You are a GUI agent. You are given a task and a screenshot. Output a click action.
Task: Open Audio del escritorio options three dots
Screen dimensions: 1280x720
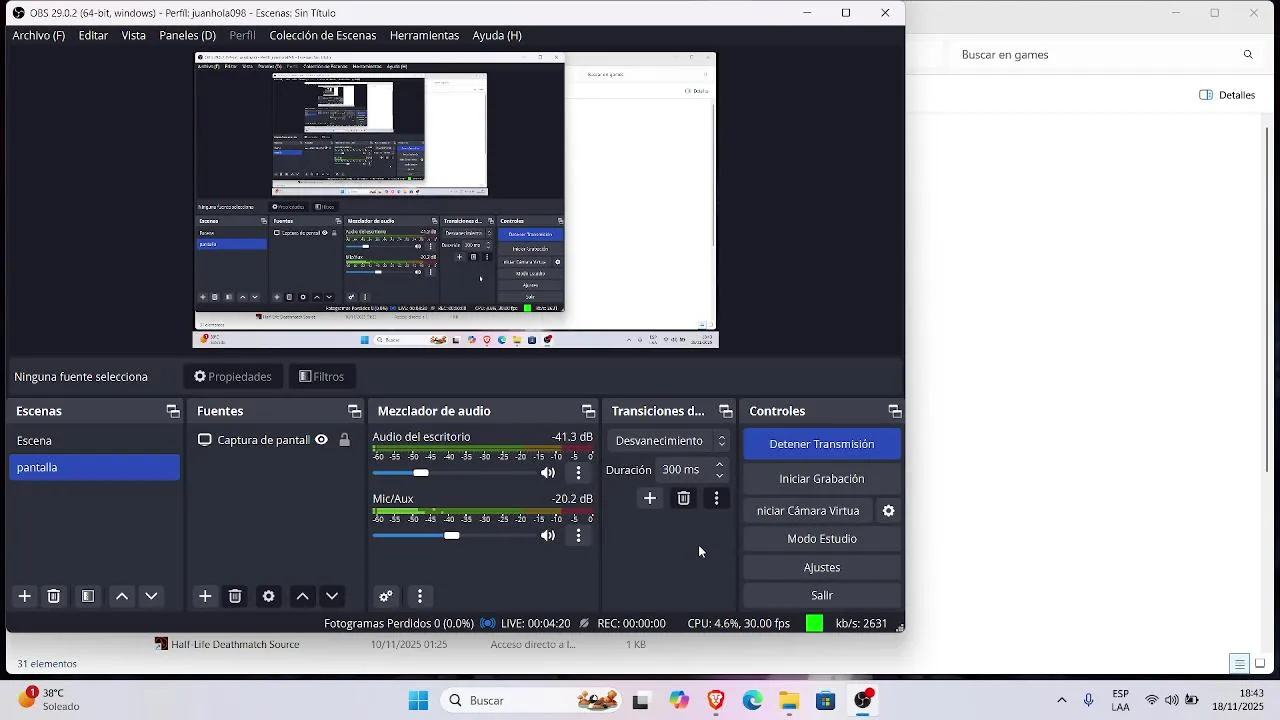coord(578,473)
